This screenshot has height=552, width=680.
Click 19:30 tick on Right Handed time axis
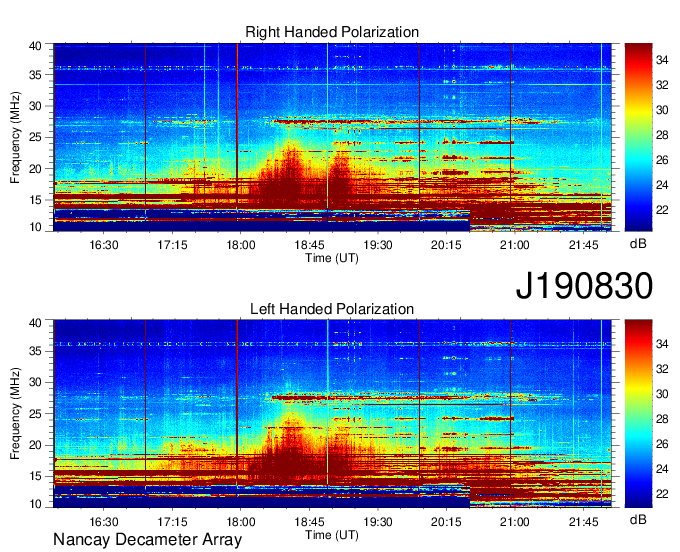(378, 245)
